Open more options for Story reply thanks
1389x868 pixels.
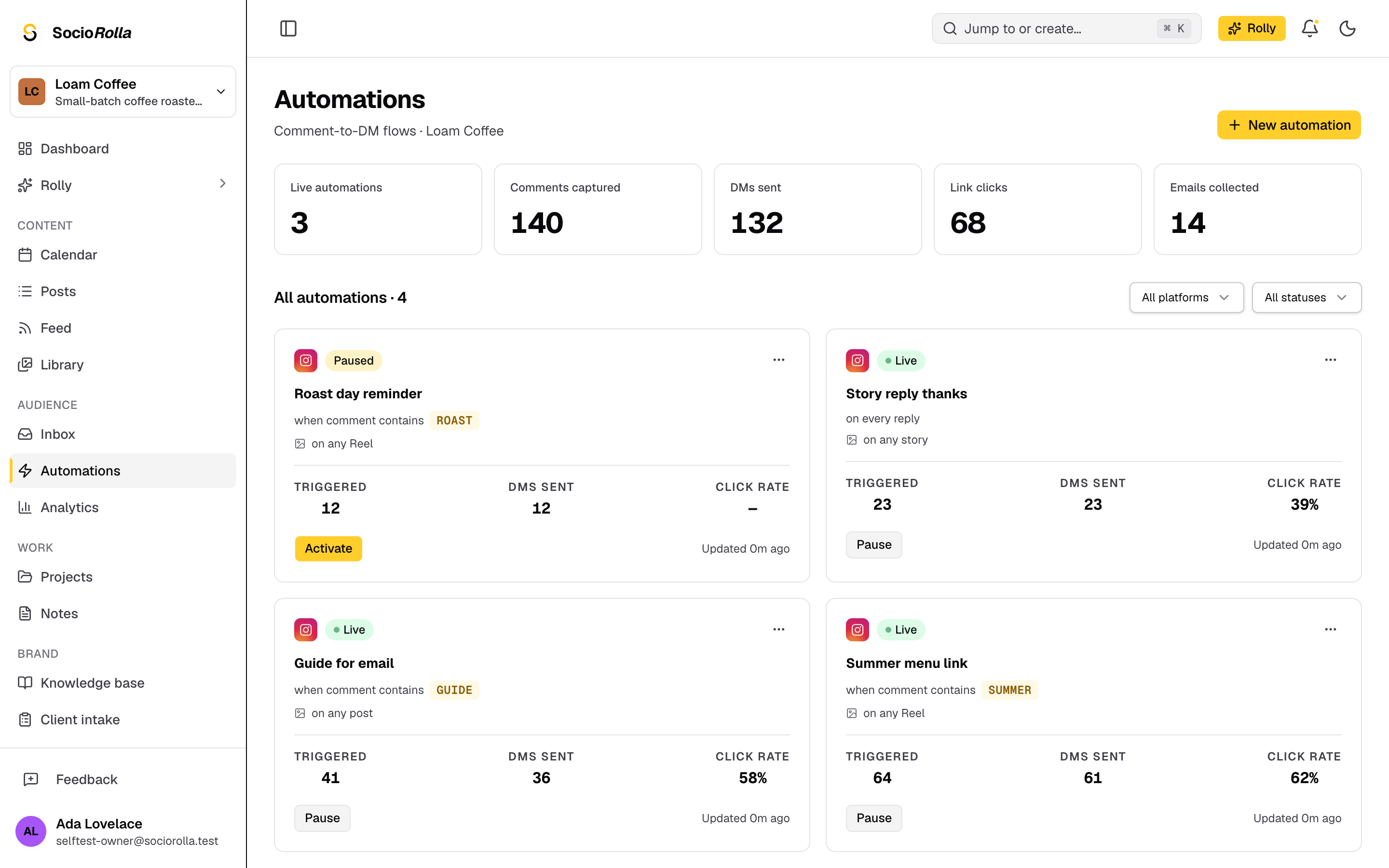coord(1330,360)
